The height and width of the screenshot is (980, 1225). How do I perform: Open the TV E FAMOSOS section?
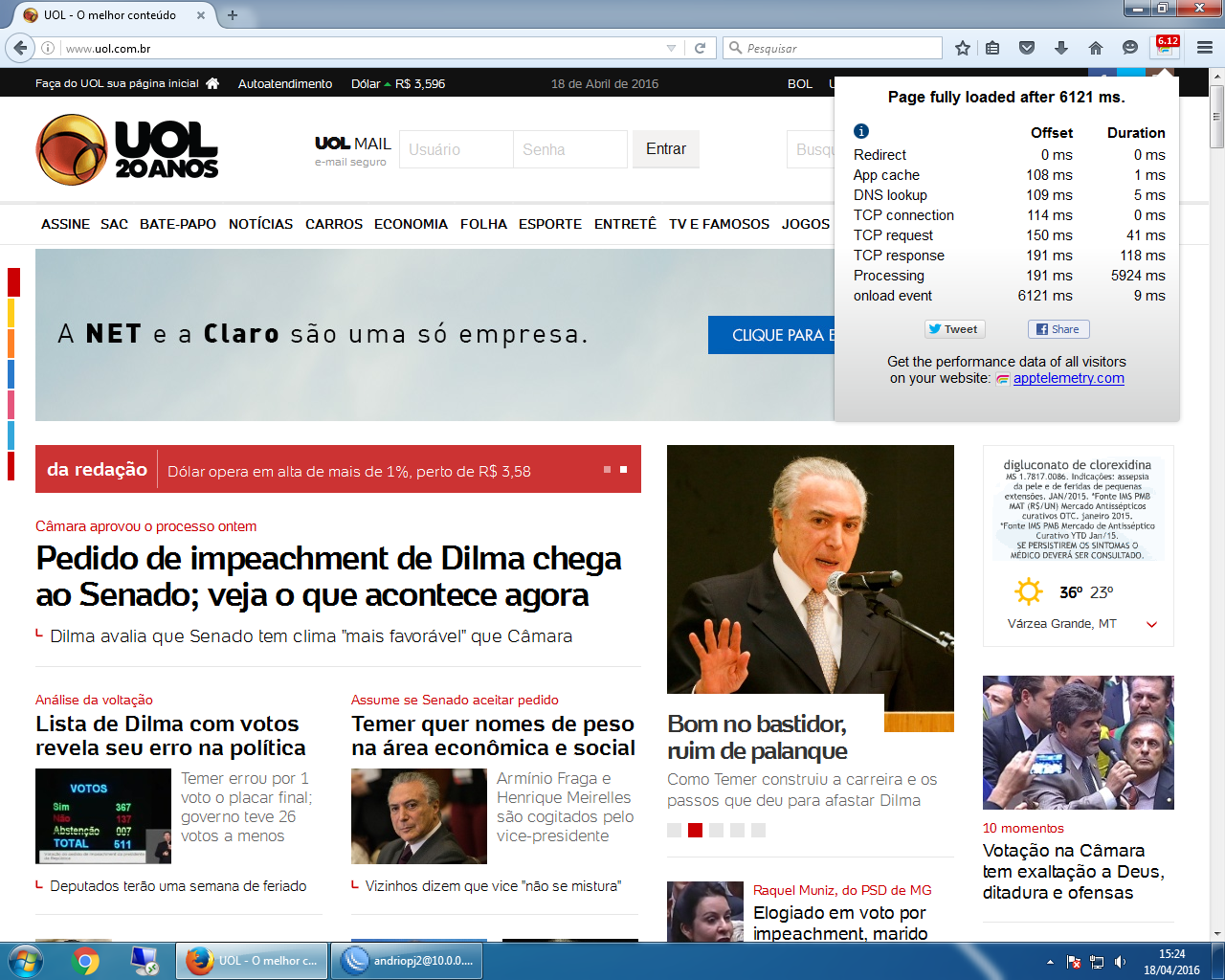(719, 224)
